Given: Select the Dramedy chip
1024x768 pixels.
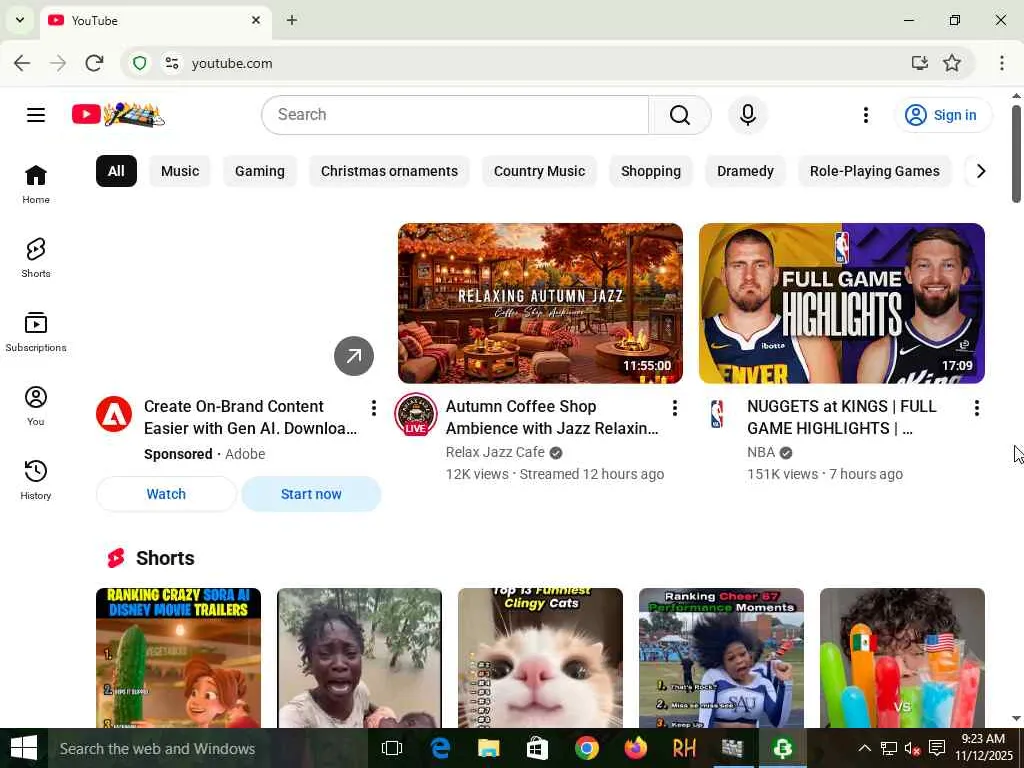Looking at the screenshot, I should [745, 171].
